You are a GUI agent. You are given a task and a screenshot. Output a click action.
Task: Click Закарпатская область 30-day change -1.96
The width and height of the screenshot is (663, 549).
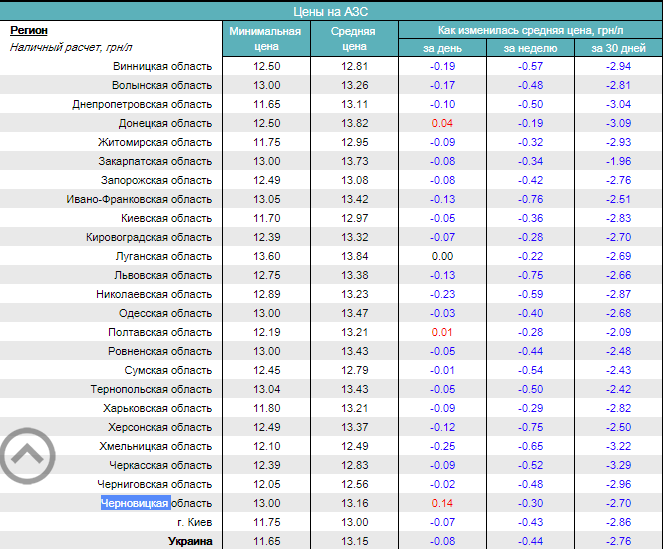(x=618, y=161)
